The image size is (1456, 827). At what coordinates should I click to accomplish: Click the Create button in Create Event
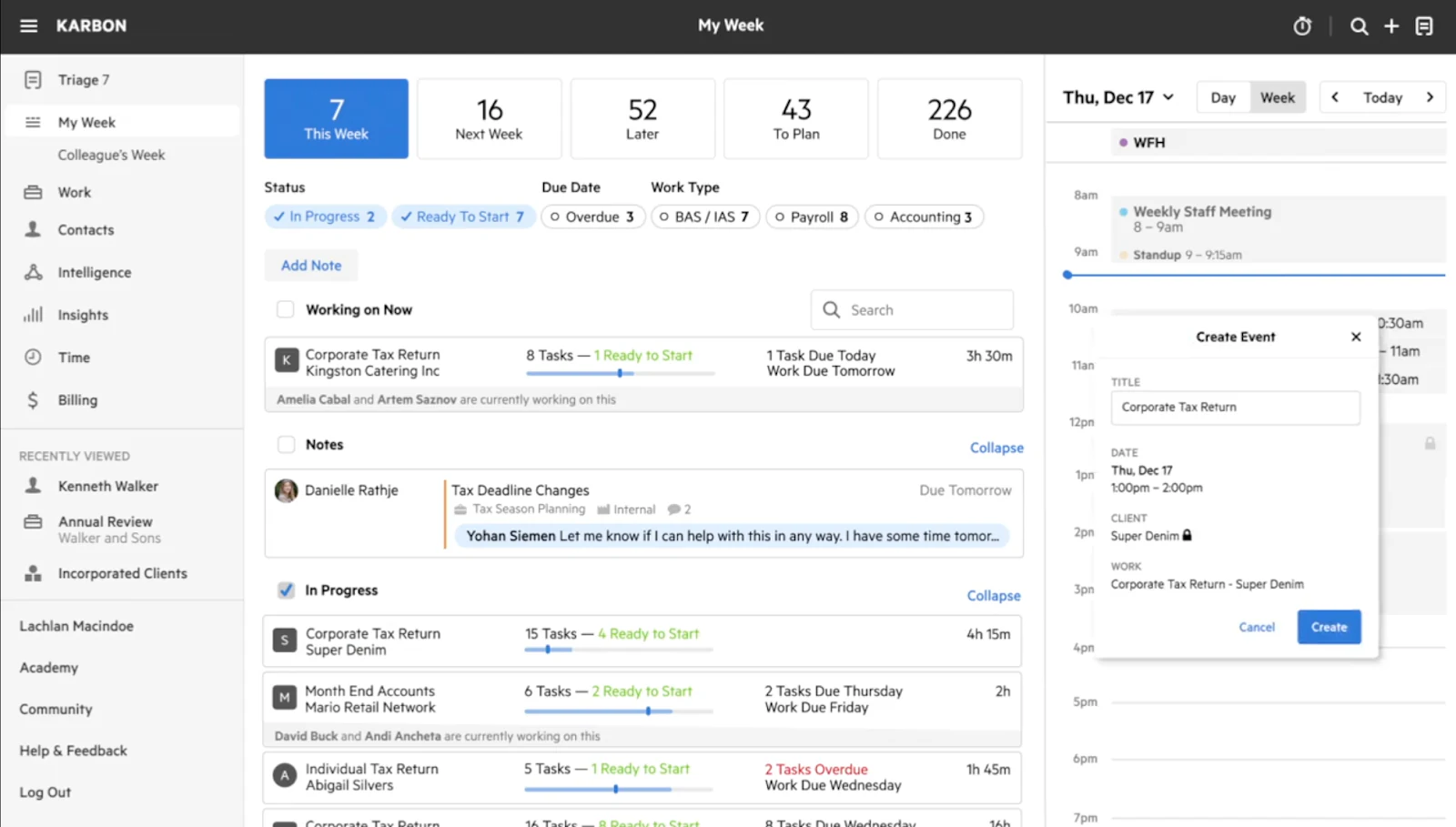(1329, 627)
